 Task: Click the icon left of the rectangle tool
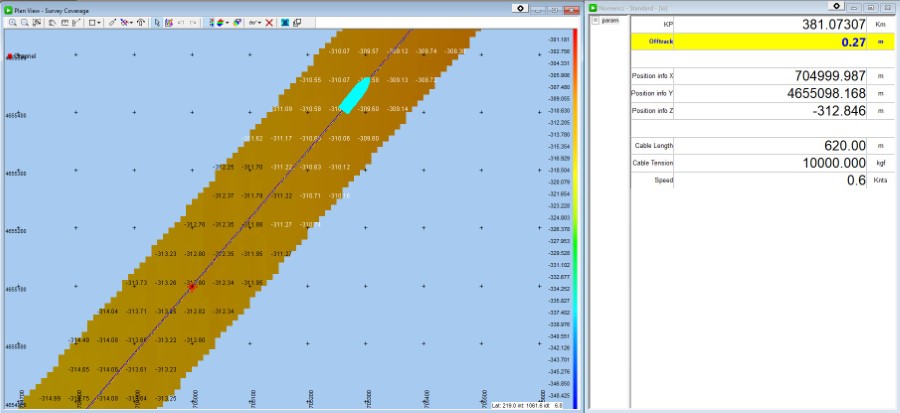click(x=76, y=23)
